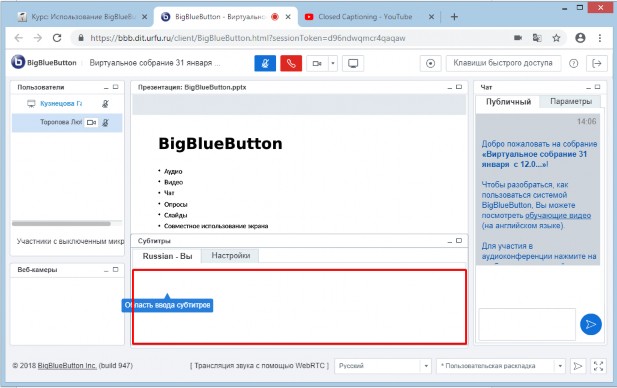This screenshot has width=617, height=388.
Task: Switch to Публичный chat tab
Action: coord(508,102)
